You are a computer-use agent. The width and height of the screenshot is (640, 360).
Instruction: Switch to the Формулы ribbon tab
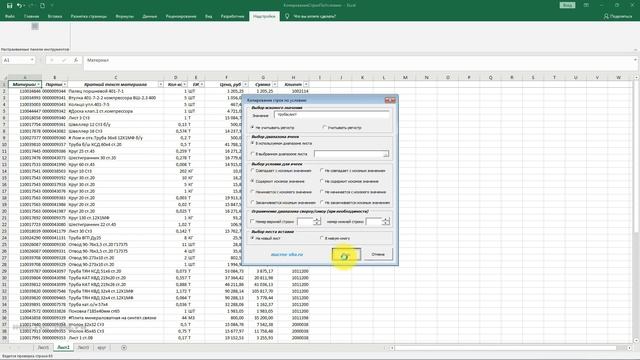124,16
